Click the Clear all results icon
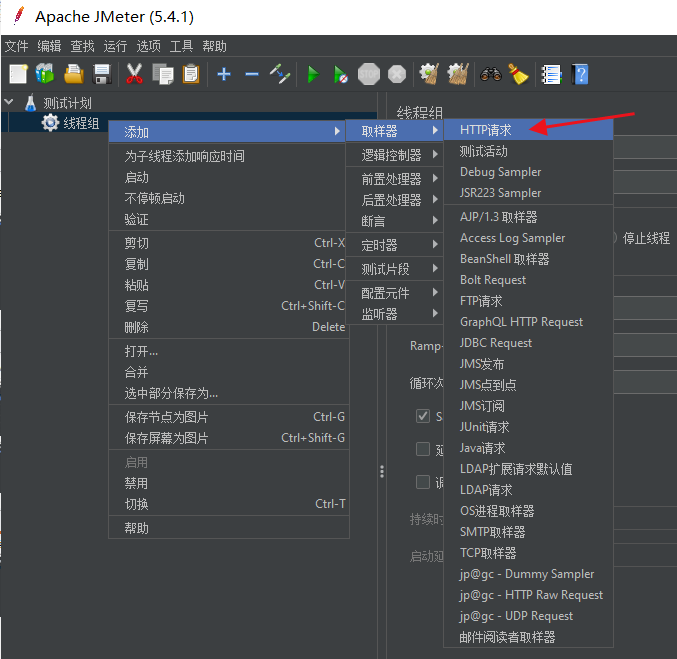This screenshot has width=677, height=659. [458, 74]
